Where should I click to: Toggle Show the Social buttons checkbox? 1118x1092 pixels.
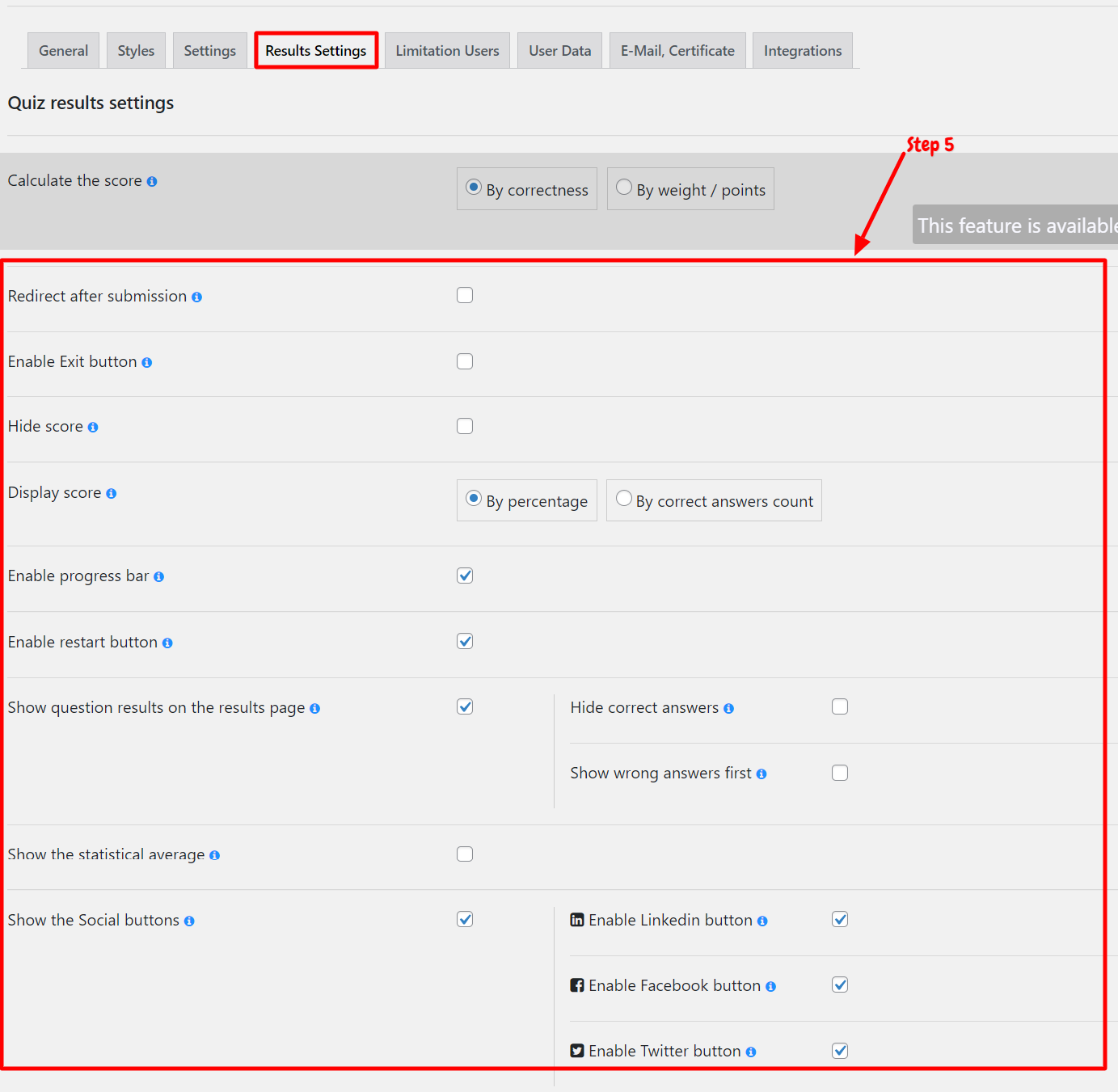coord(465,919)
